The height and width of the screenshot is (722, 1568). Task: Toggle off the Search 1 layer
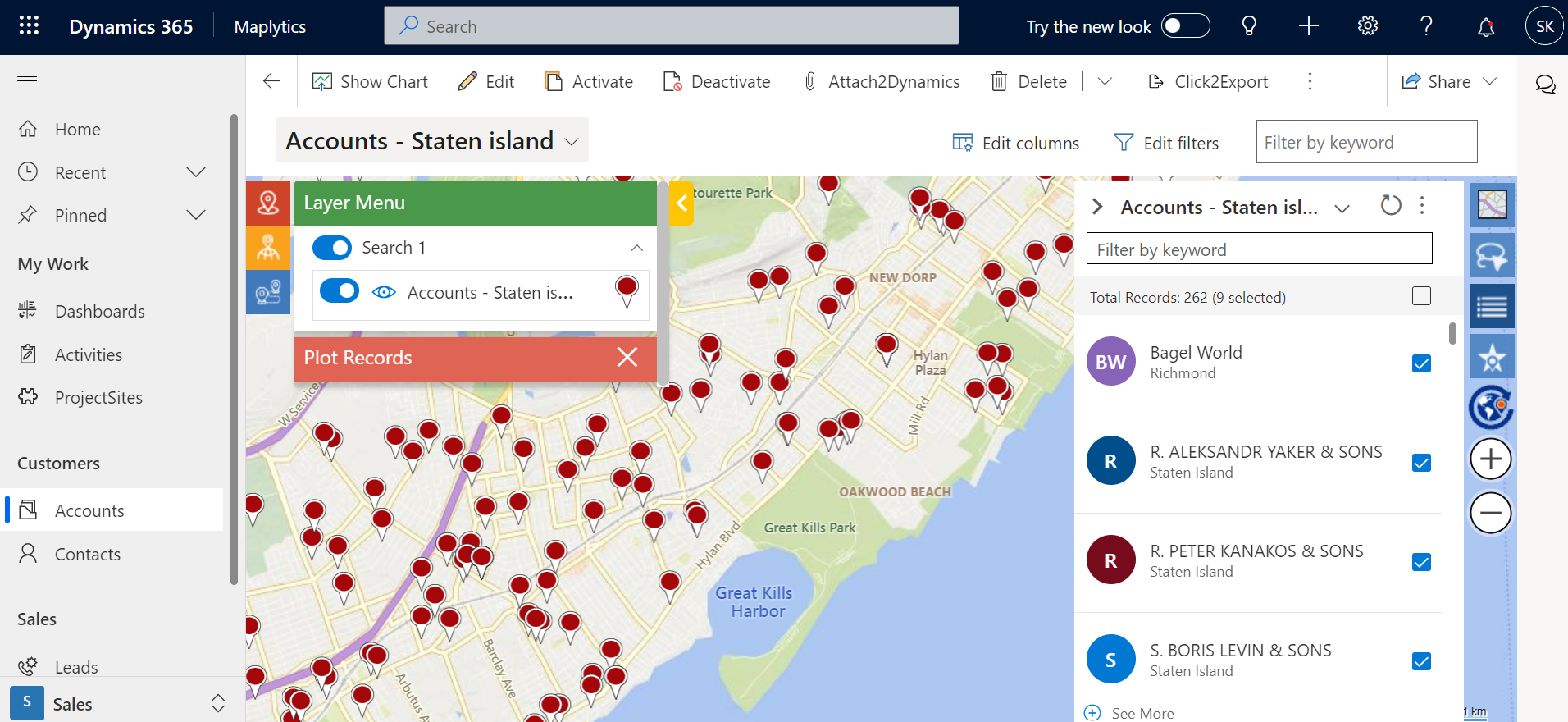332,248
